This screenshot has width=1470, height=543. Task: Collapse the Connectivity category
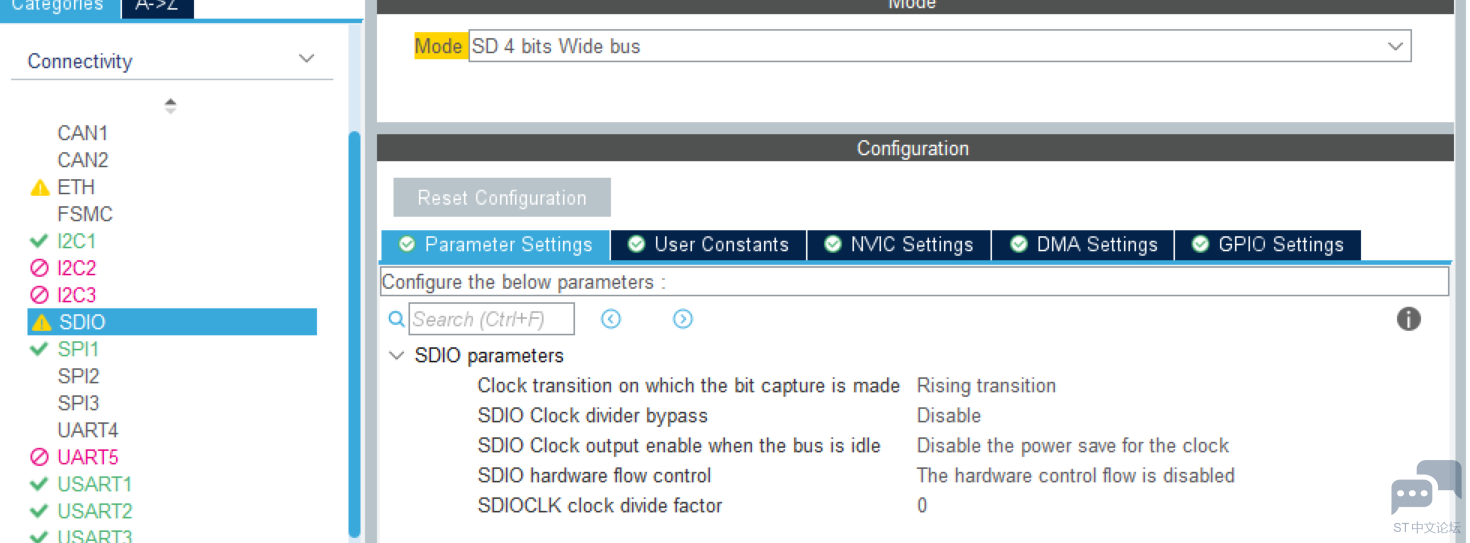pos(307,60)
